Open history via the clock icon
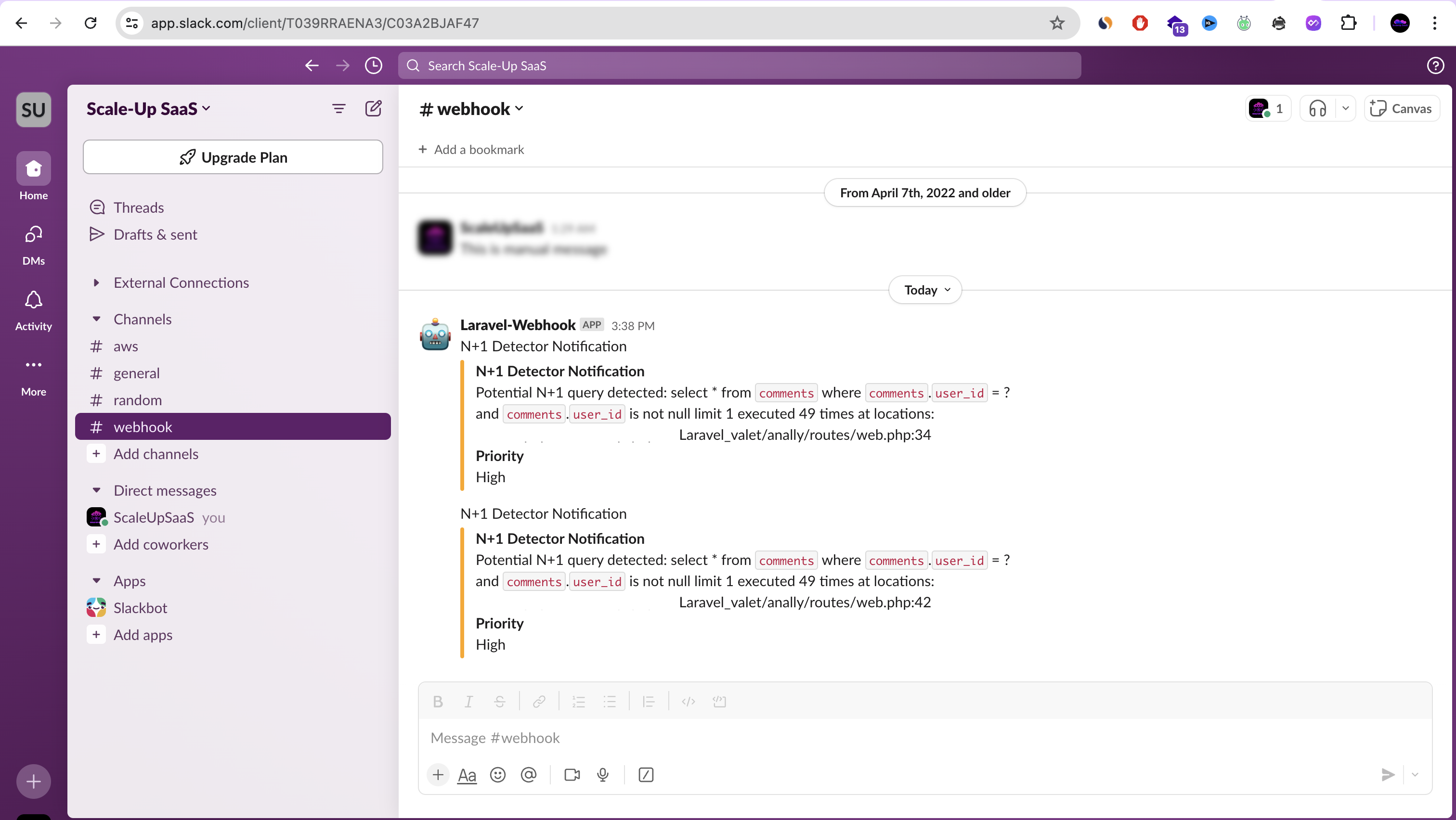 374,65
